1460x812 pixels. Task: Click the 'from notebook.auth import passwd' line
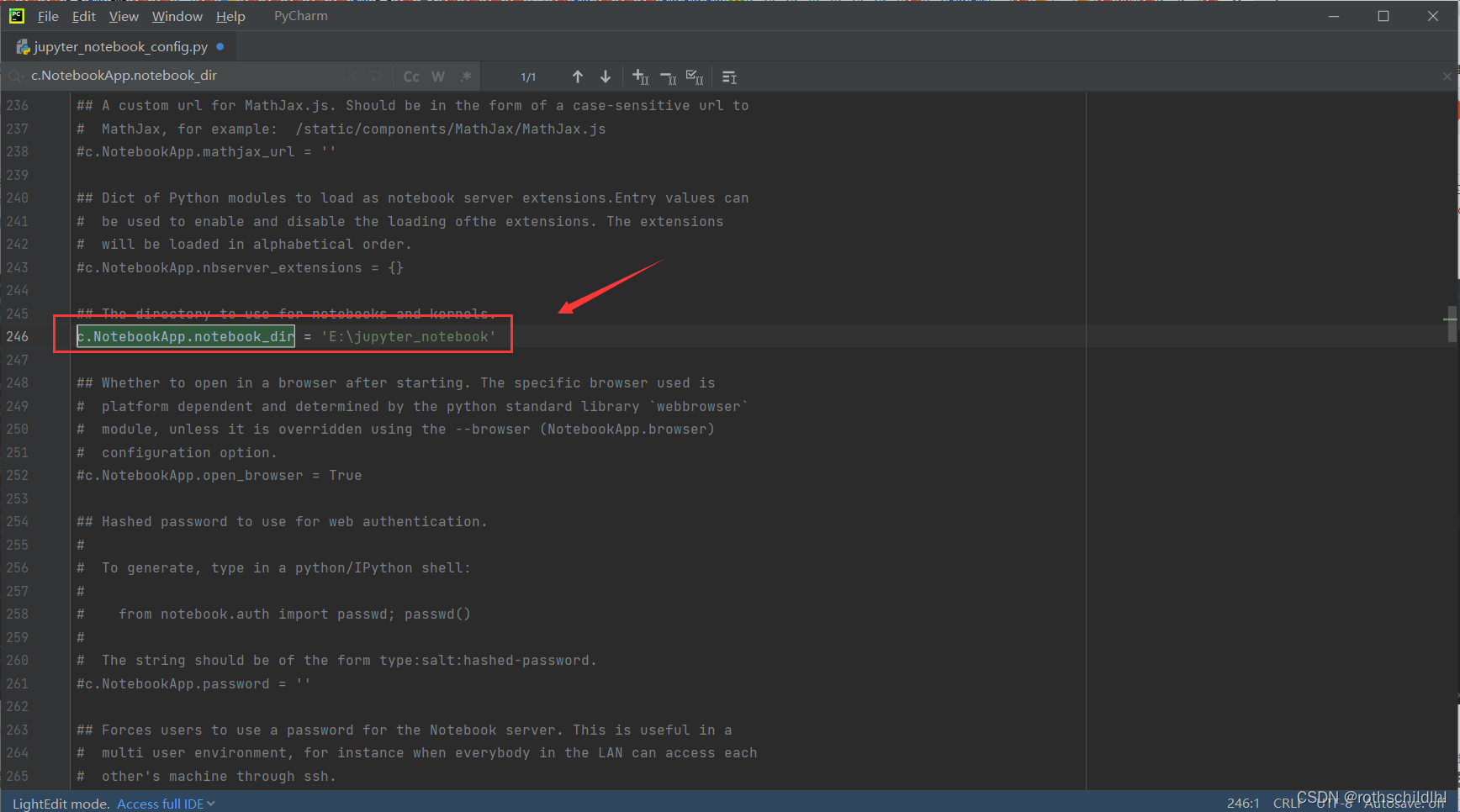click(x=273, y=614)
